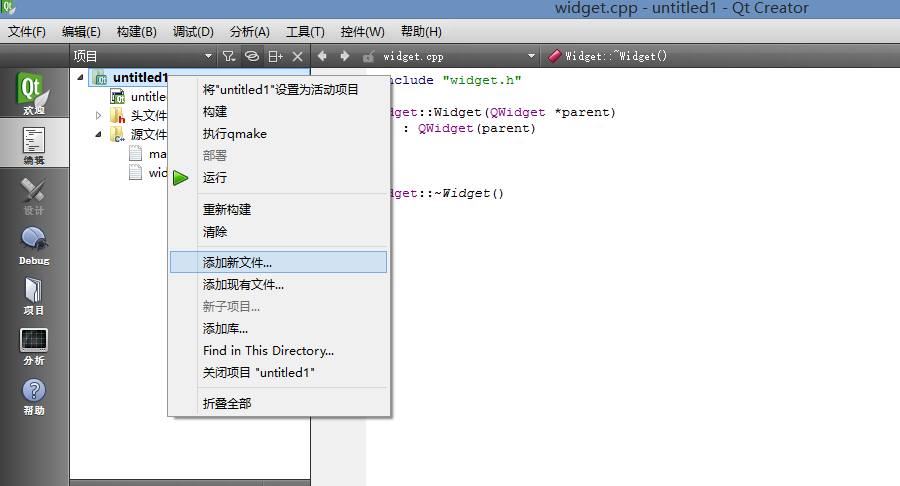
Task: Open the 帮助(H) menu
Action: pyautogui.click(x=421, y=32)
